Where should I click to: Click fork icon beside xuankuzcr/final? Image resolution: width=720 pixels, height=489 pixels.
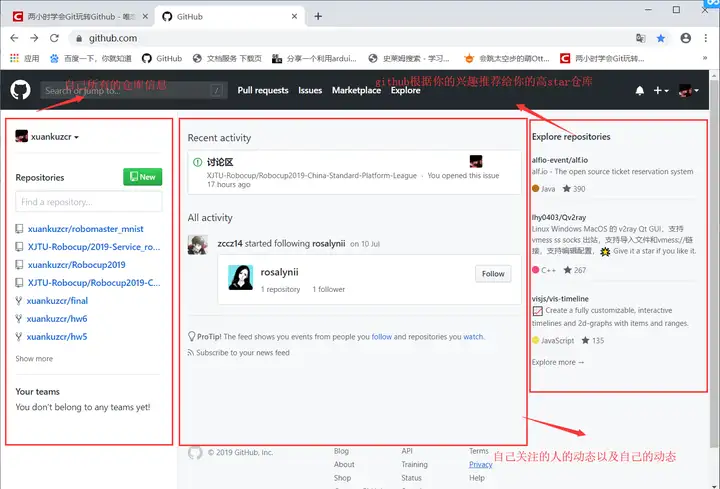pos(18,301)
